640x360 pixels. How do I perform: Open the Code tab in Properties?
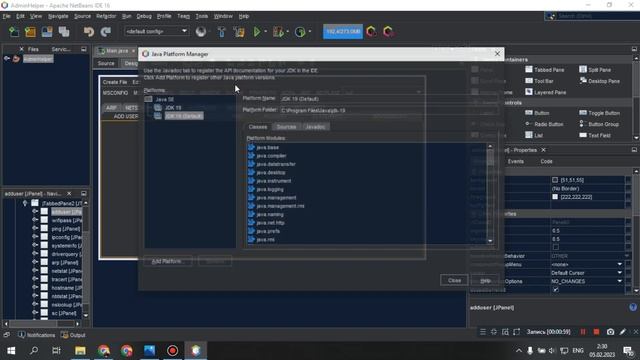546,162
